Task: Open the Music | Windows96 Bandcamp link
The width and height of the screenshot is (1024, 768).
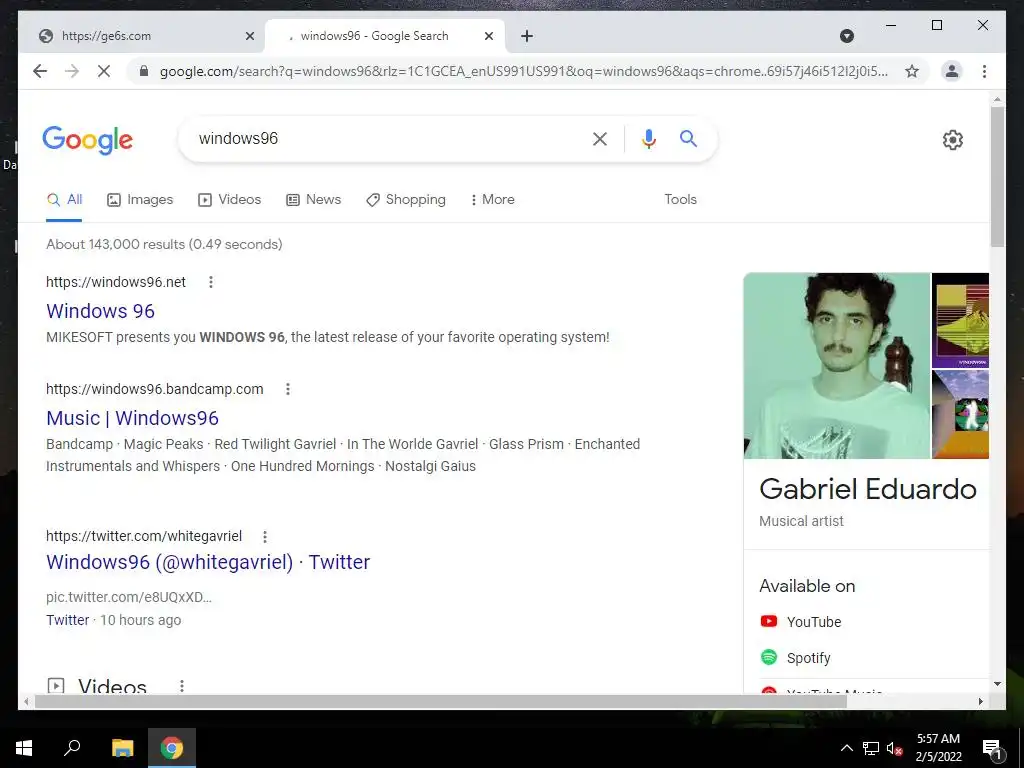Action: coord(133,418)
